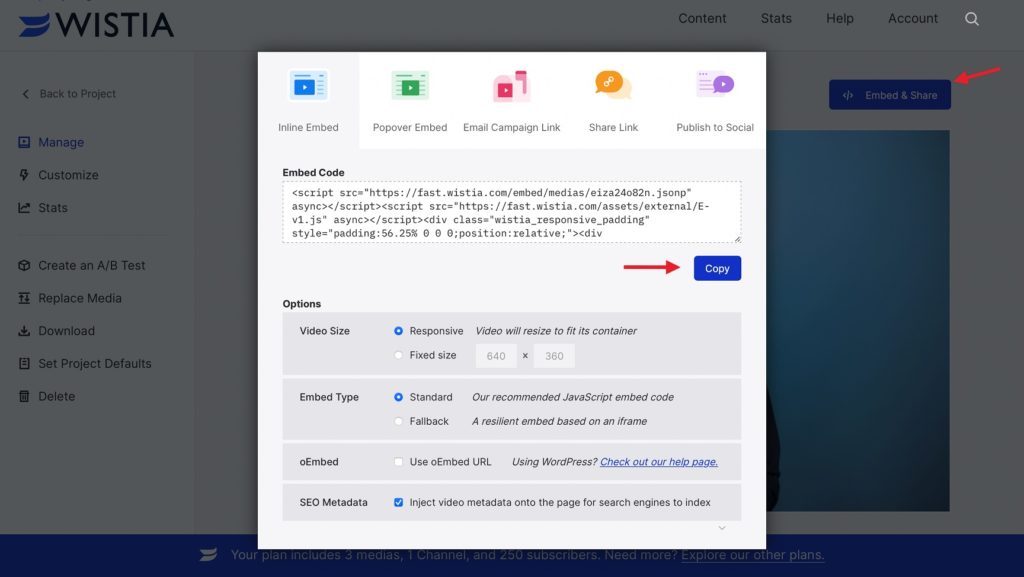The width and height of the screenshot is (1024, 577).
Task: Click the Inline Embed tab label
Action: (x=308, y=127)
